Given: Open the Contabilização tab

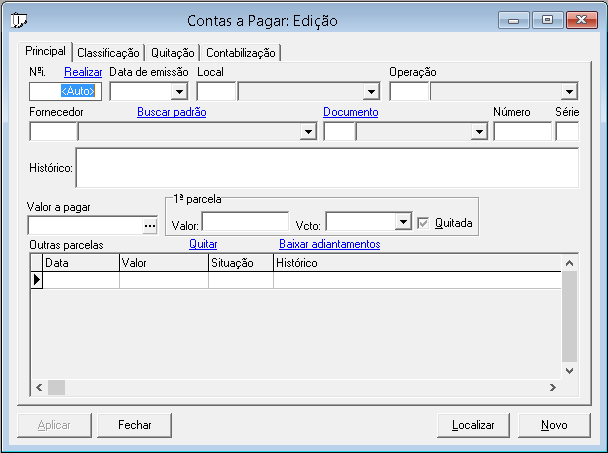Looking at the screenshot, I should point(240,53).
